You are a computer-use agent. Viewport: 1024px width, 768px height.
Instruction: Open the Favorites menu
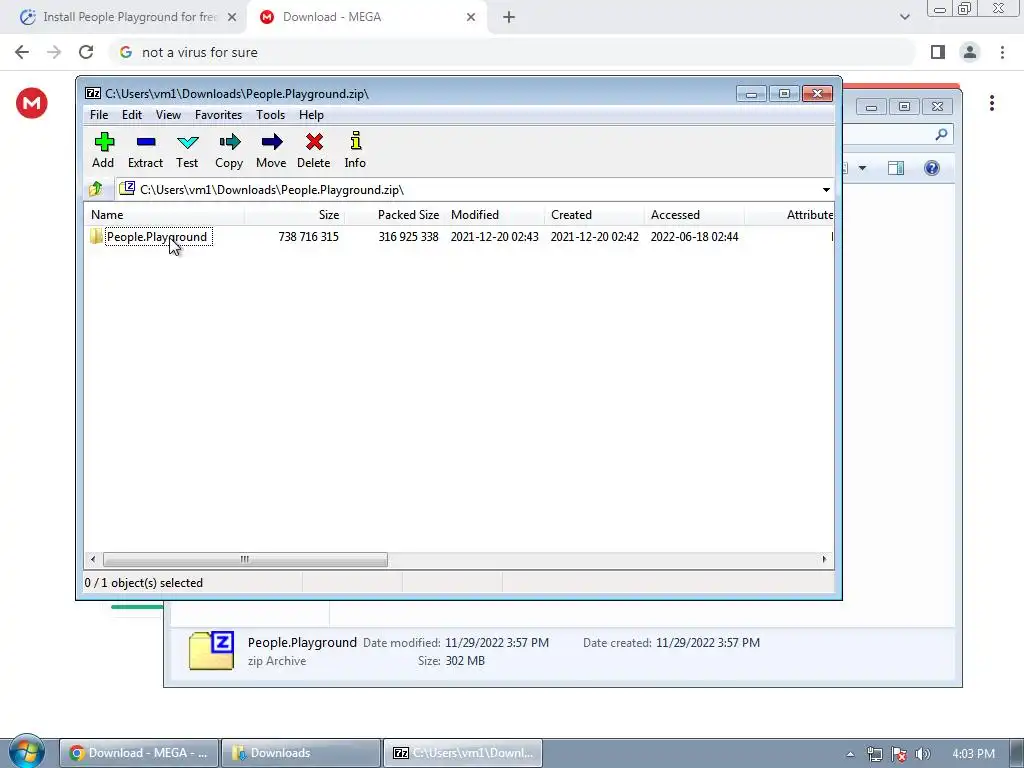pos(218,115)
